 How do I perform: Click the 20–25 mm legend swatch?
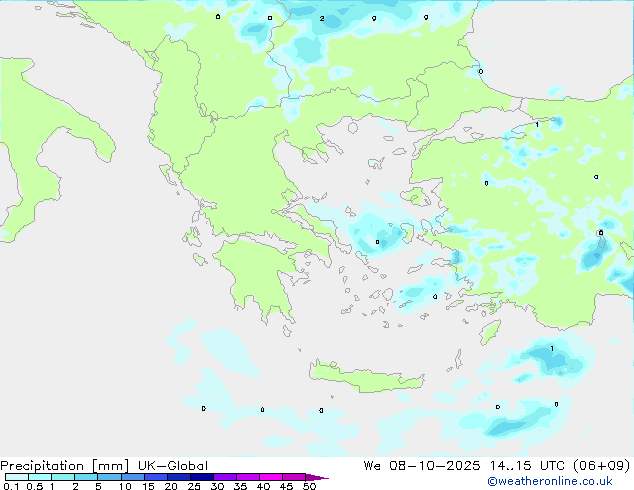point(178,477)
